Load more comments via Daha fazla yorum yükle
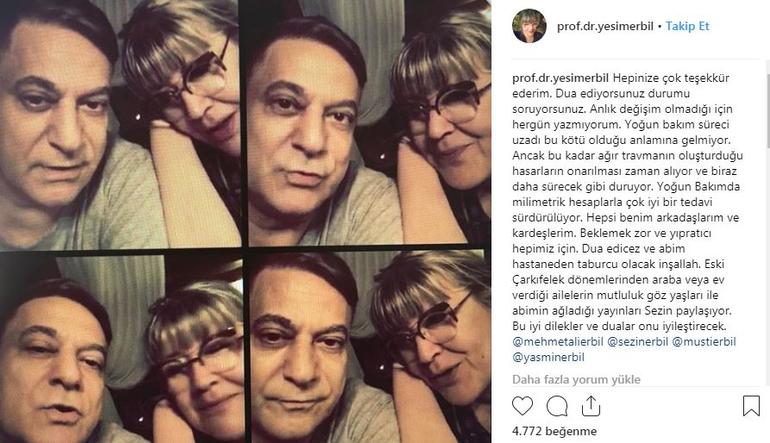 pos(576,379)
